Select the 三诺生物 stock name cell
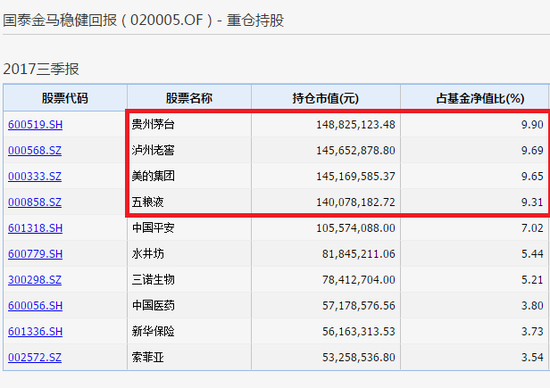550x388 pixels. (189, 280)
